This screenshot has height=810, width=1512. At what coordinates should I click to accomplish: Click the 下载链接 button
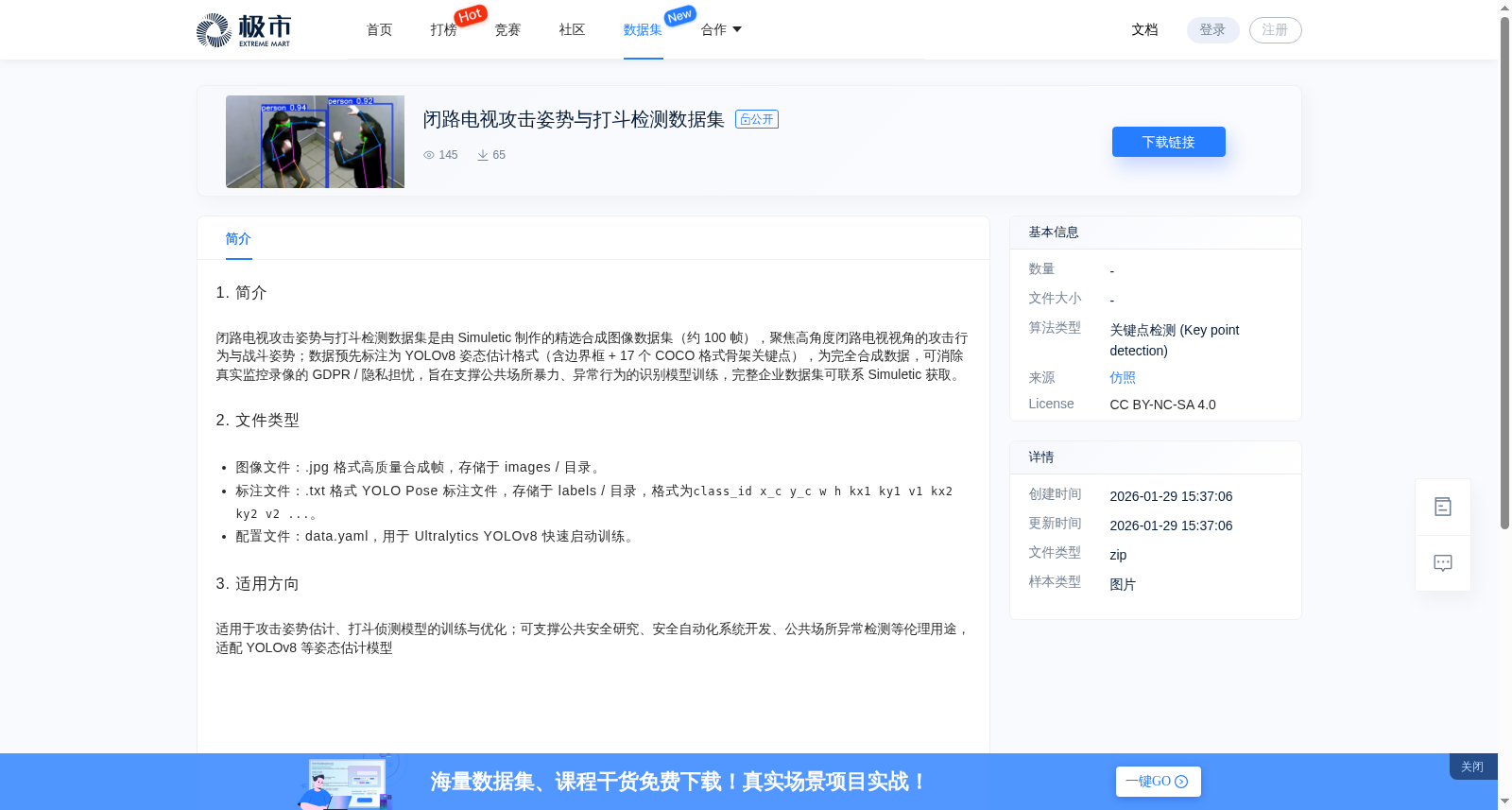pos(1169,142)
